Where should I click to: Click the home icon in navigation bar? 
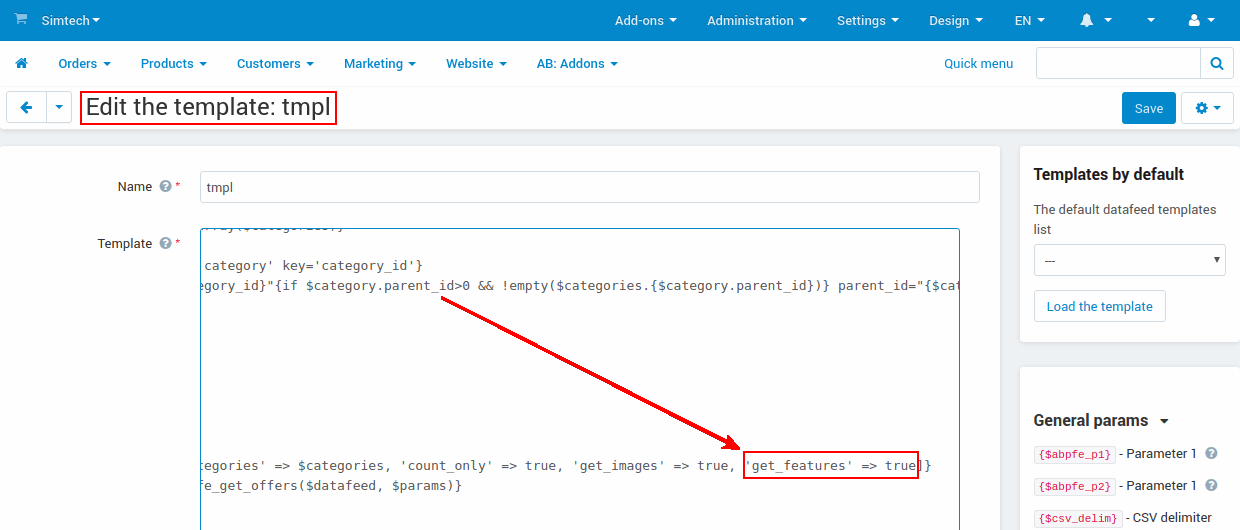(x=21, y=63)
